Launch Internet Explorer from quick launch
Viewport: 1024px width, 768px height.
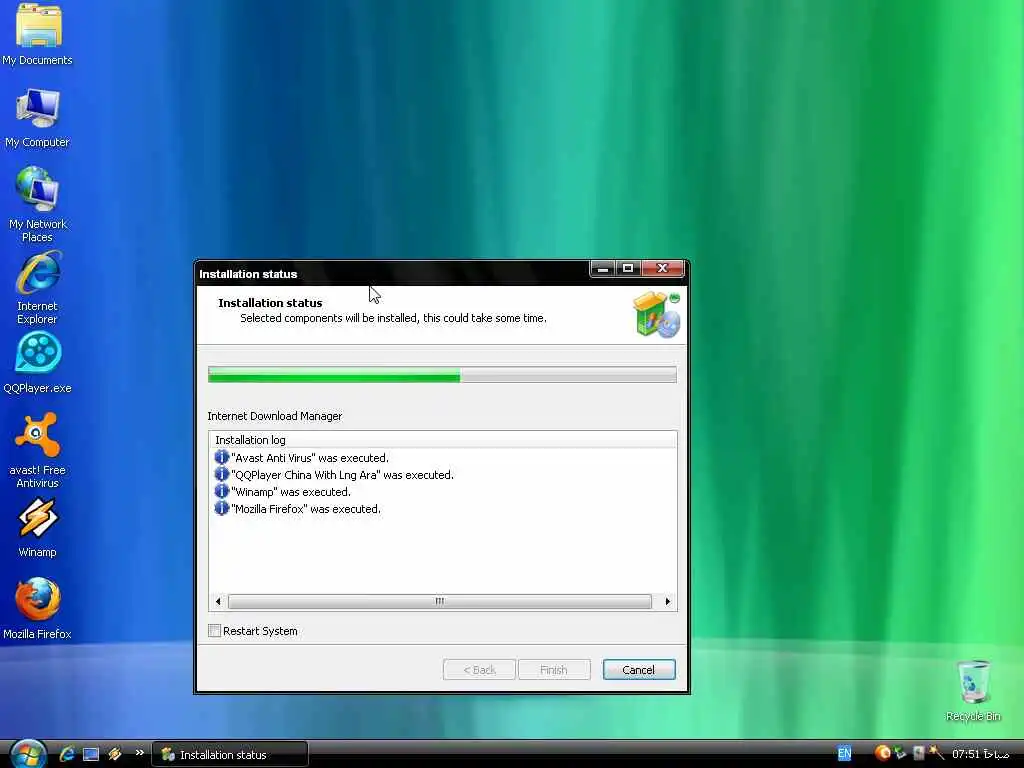67,754
